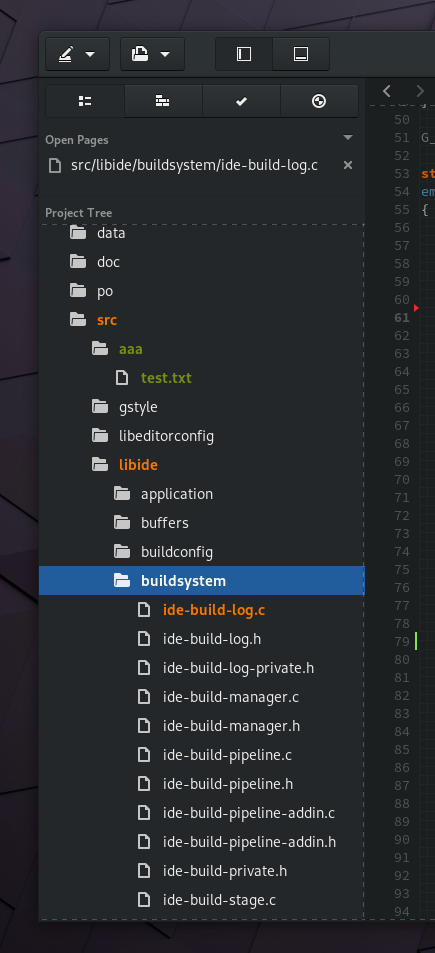This screenshot has width=435, height=953.
Task: Open the edit pencil dropdown menu
Action: pyautogui.click(x=77, y=54)
